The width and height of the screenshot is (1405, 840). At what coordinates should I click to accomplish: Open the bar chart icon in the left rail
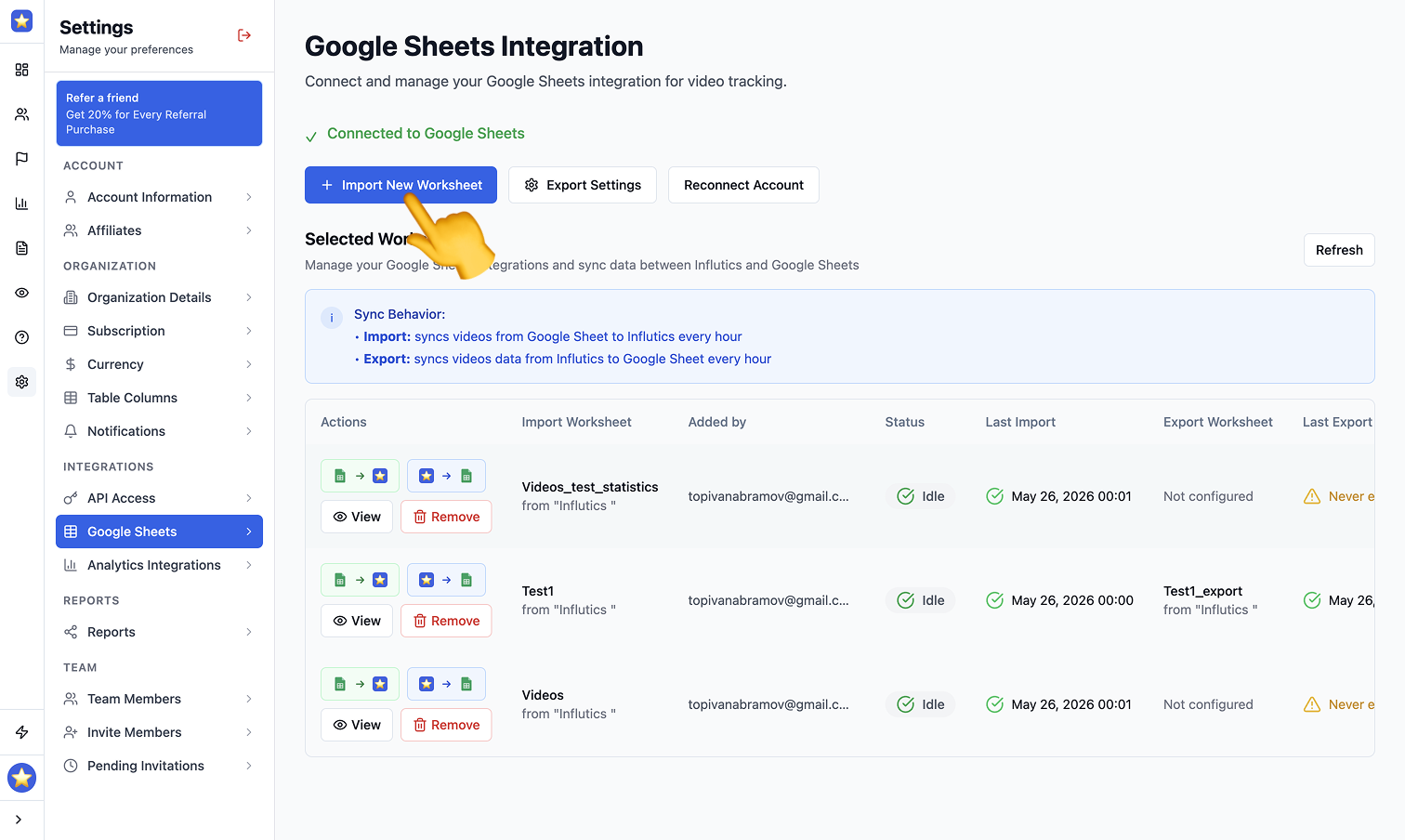coord(21,203)
